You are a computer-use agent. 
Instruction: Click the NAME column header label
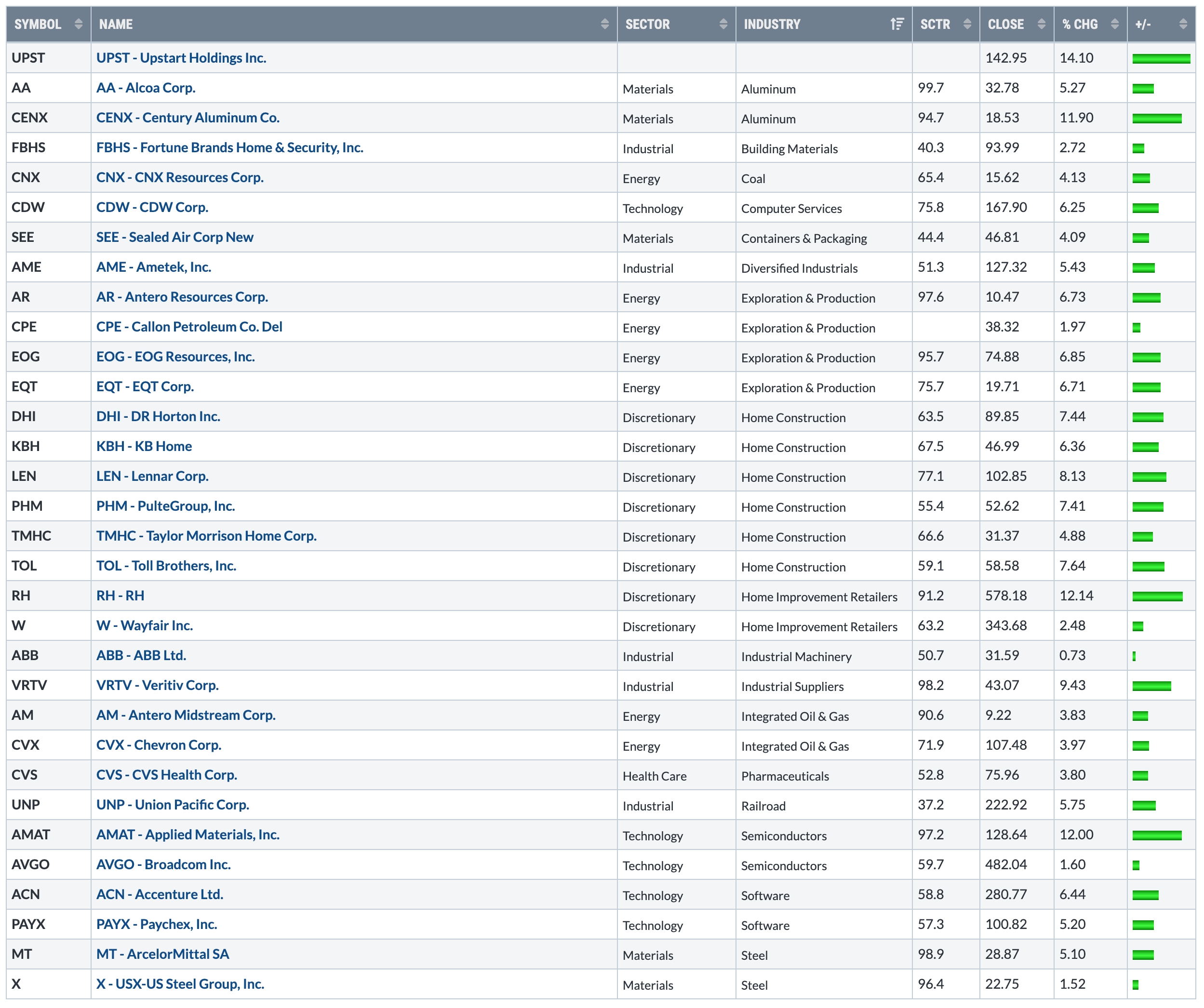tap(116, 24)
